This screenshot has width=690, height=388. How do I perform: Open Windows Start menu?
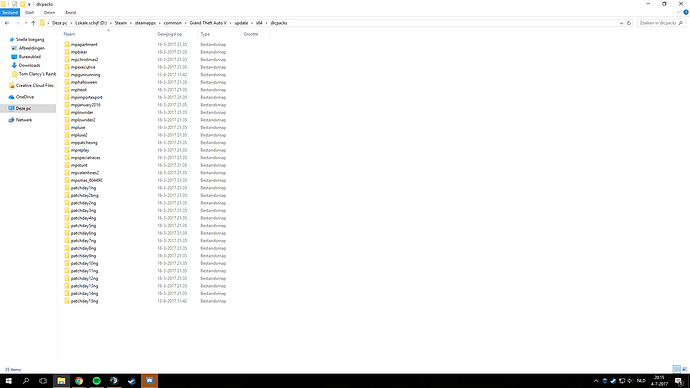(8, 381)
